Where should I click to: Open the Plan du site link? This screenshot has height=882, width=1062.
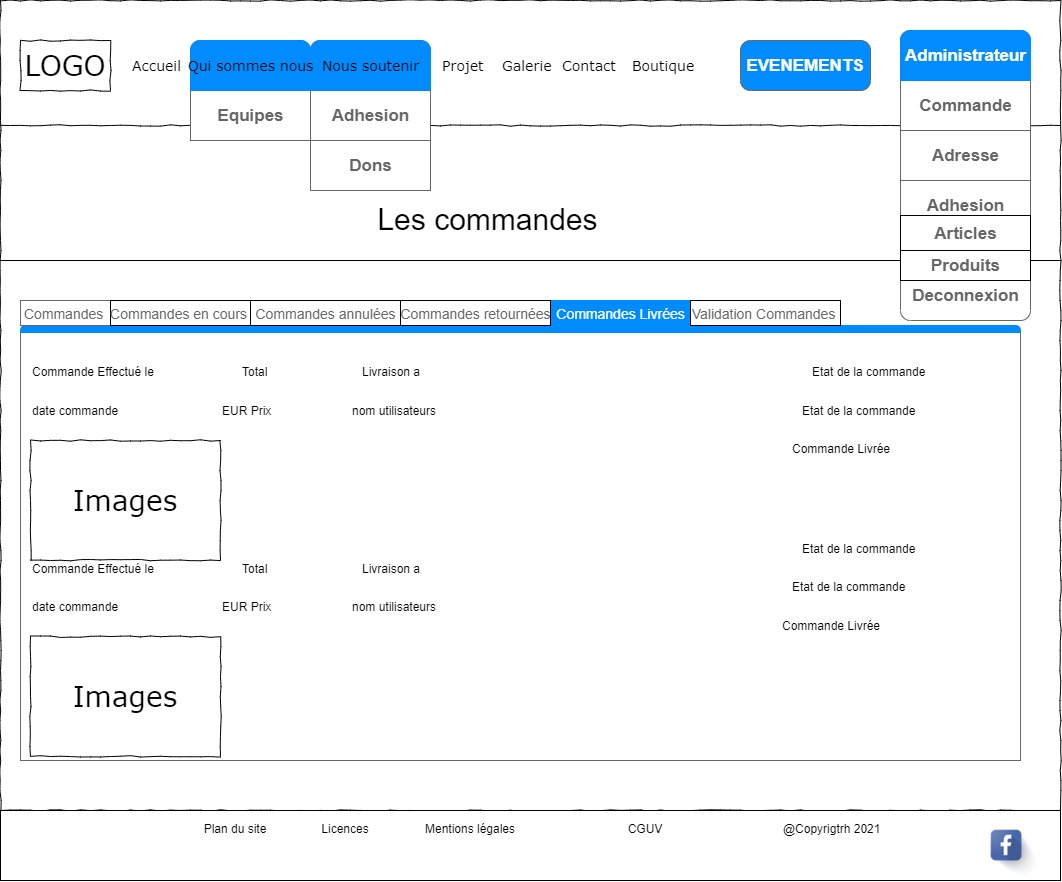(235, 829)
